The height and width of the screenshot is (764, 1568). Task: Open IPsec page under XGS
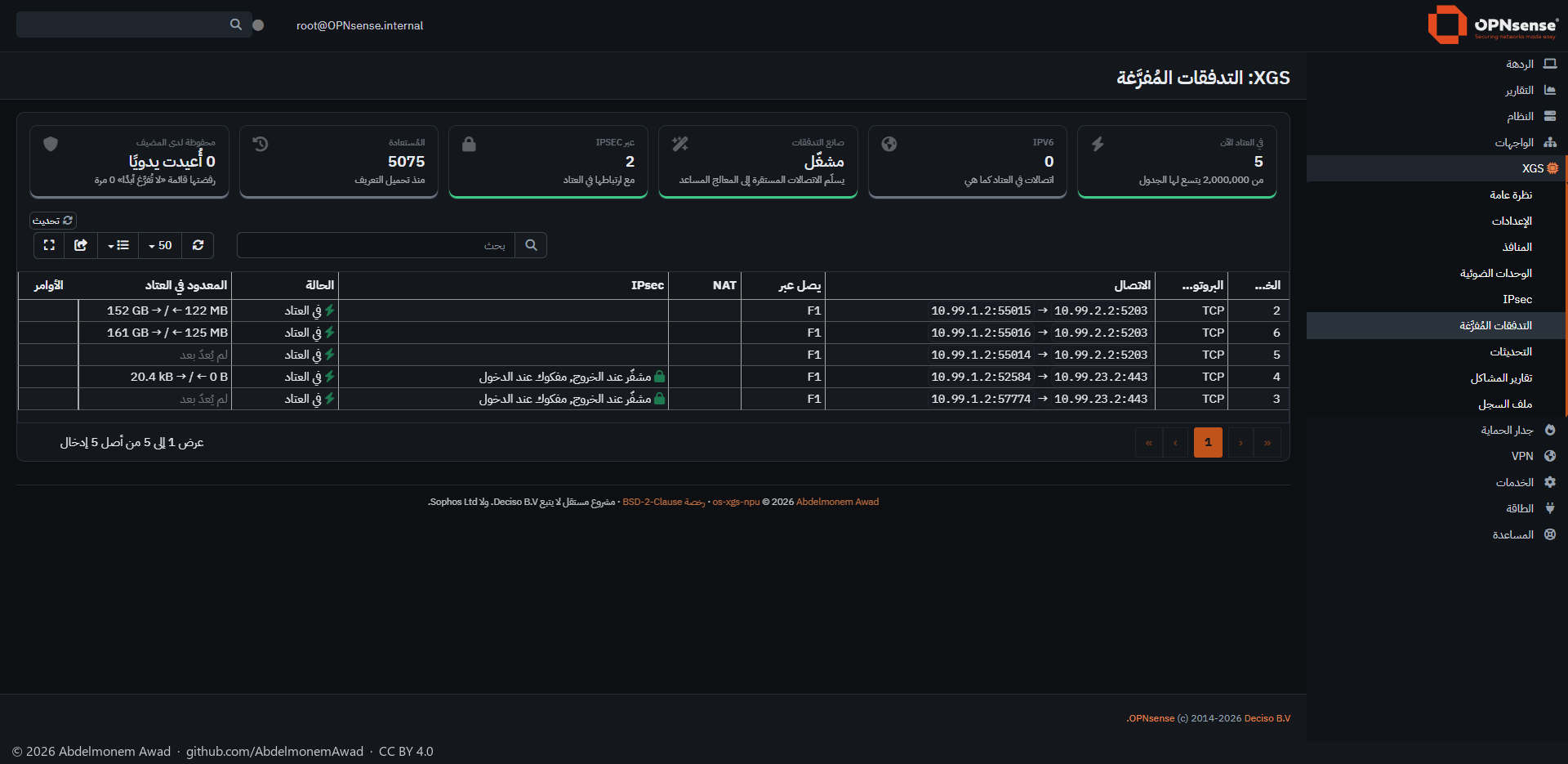pyautogui.click(x=1437, y=299)
